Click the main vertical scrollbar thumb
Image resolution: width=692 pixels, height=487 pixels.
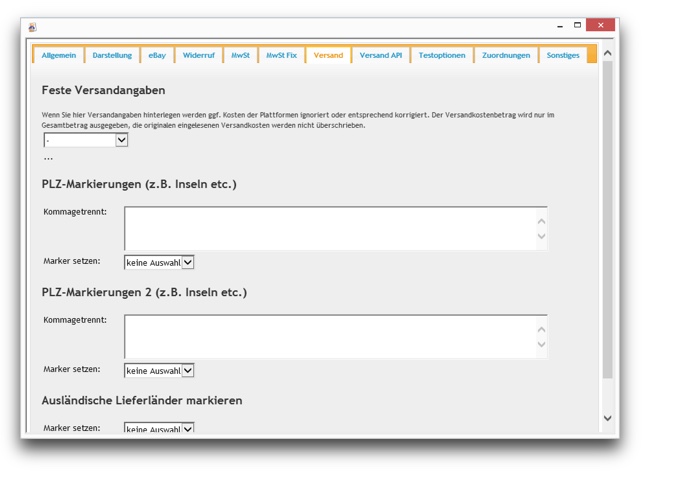pos(607,220)
